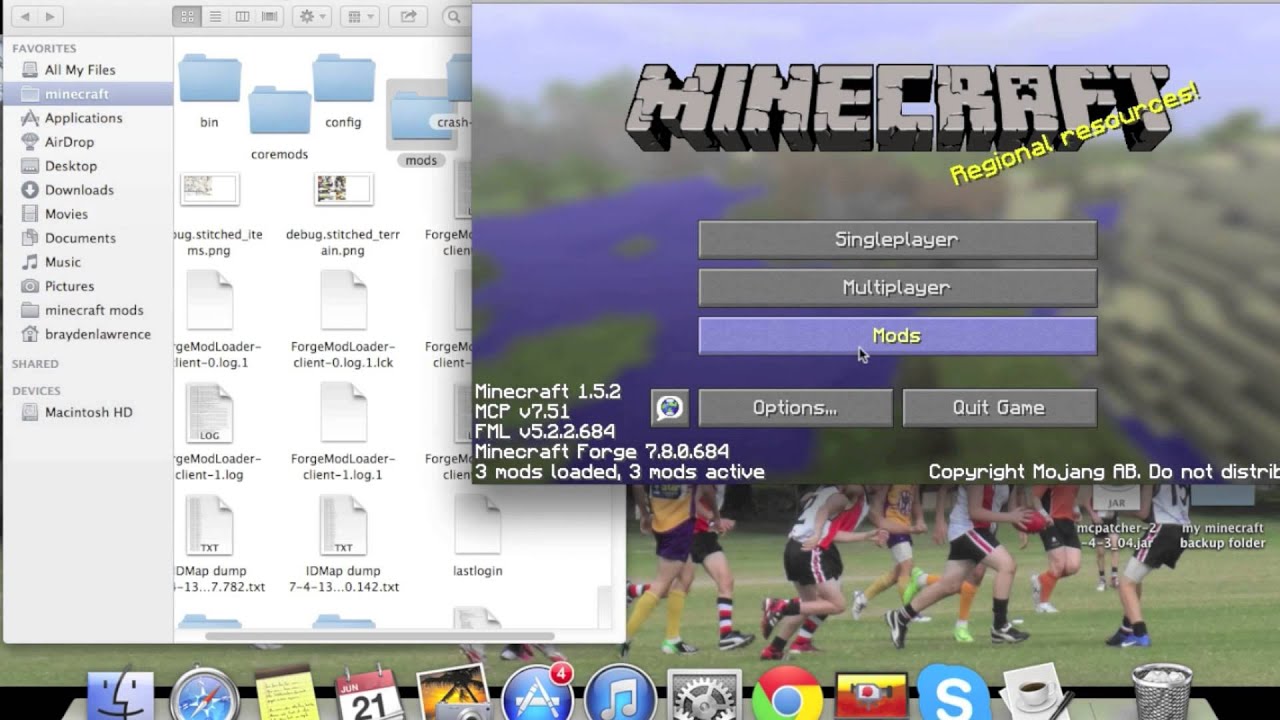Open Calendar from the Dock
The height and width of the screenshot is (720, 1280).
tap(368, 694)
